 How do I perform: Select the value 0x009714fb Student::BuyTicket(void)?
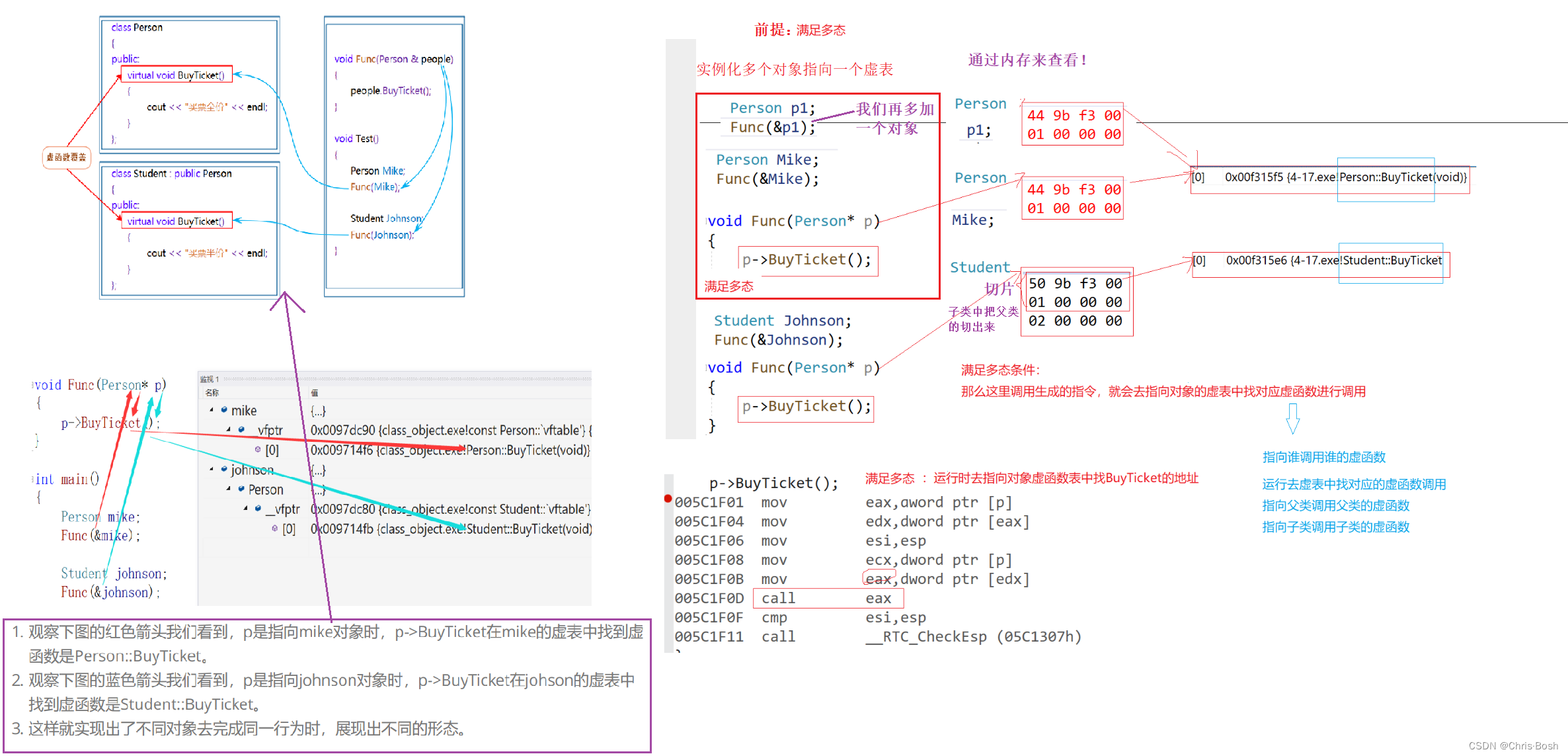tap(451, 528)
